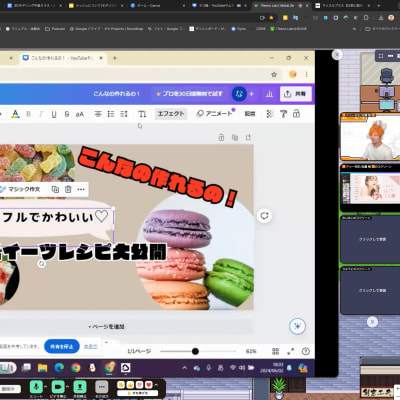Change text alignment in Canva toolbar
This screenshot has height=400, width=400.
pos(98,114)
